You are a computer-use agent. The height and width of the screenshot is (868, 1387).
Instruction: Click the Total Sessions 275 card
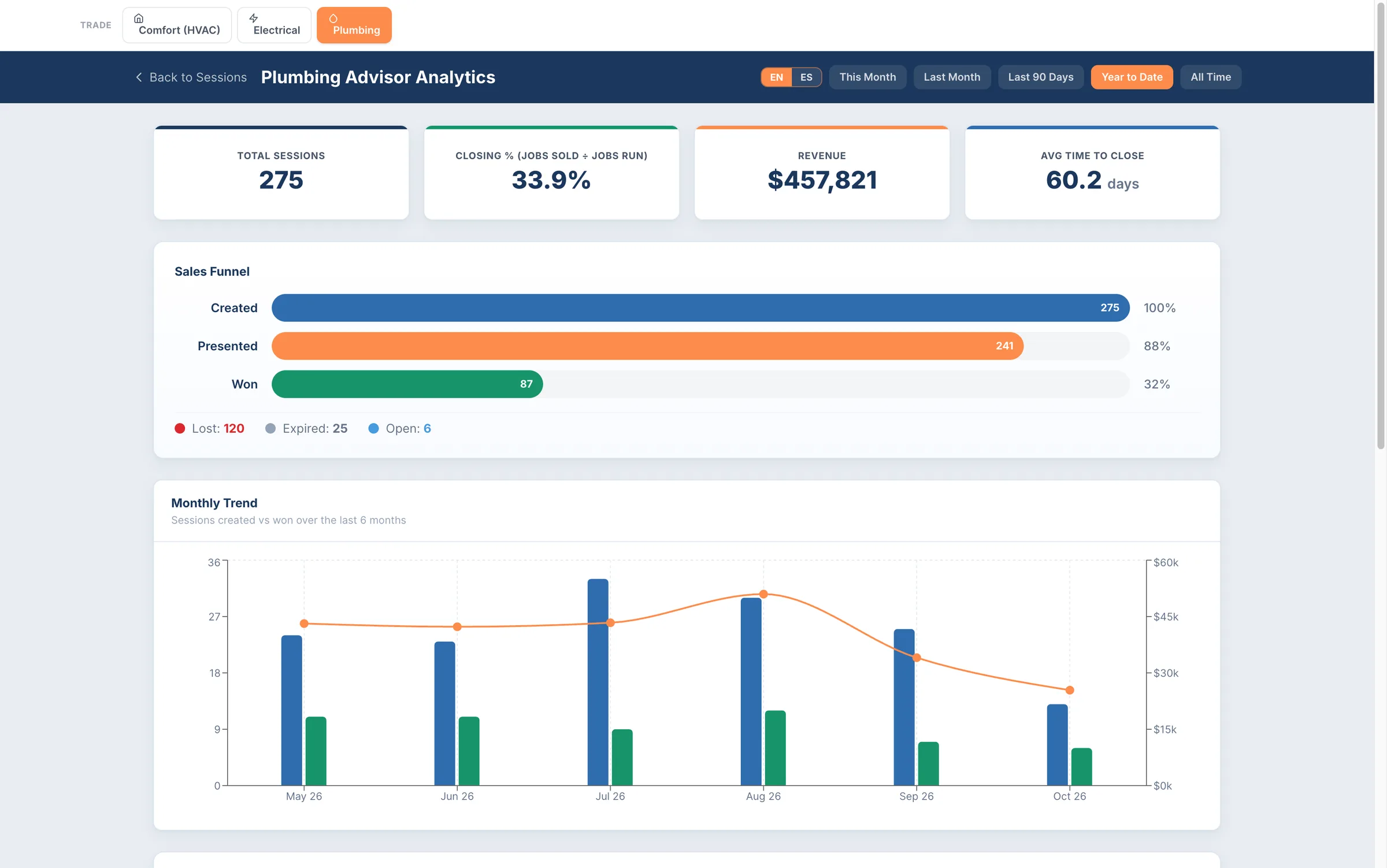[281, 172]
